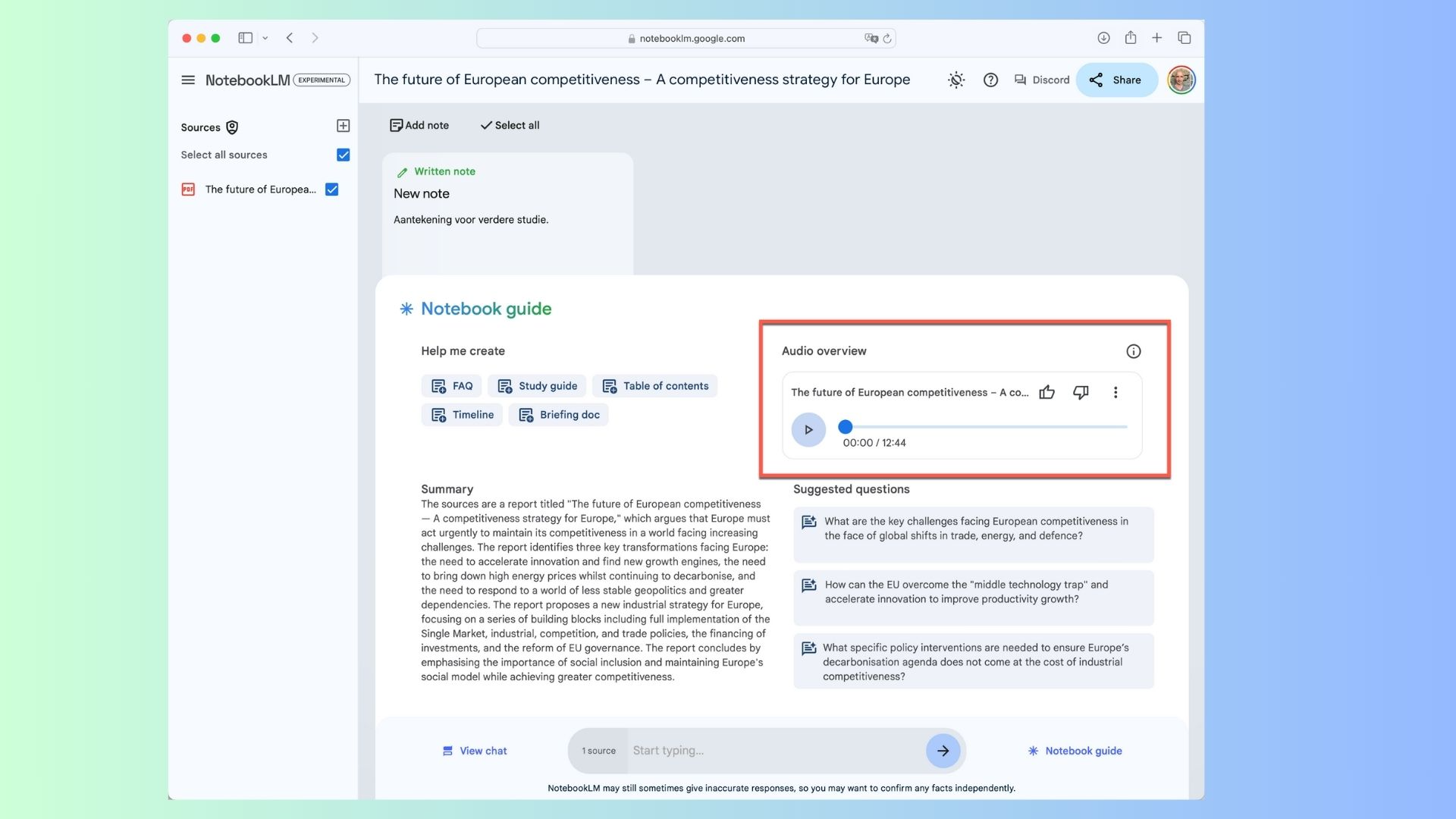The height and width of the screenshot is (819, 1456).
Task: Click the Briefing doc creation button
Action: [x=558, y=415]
